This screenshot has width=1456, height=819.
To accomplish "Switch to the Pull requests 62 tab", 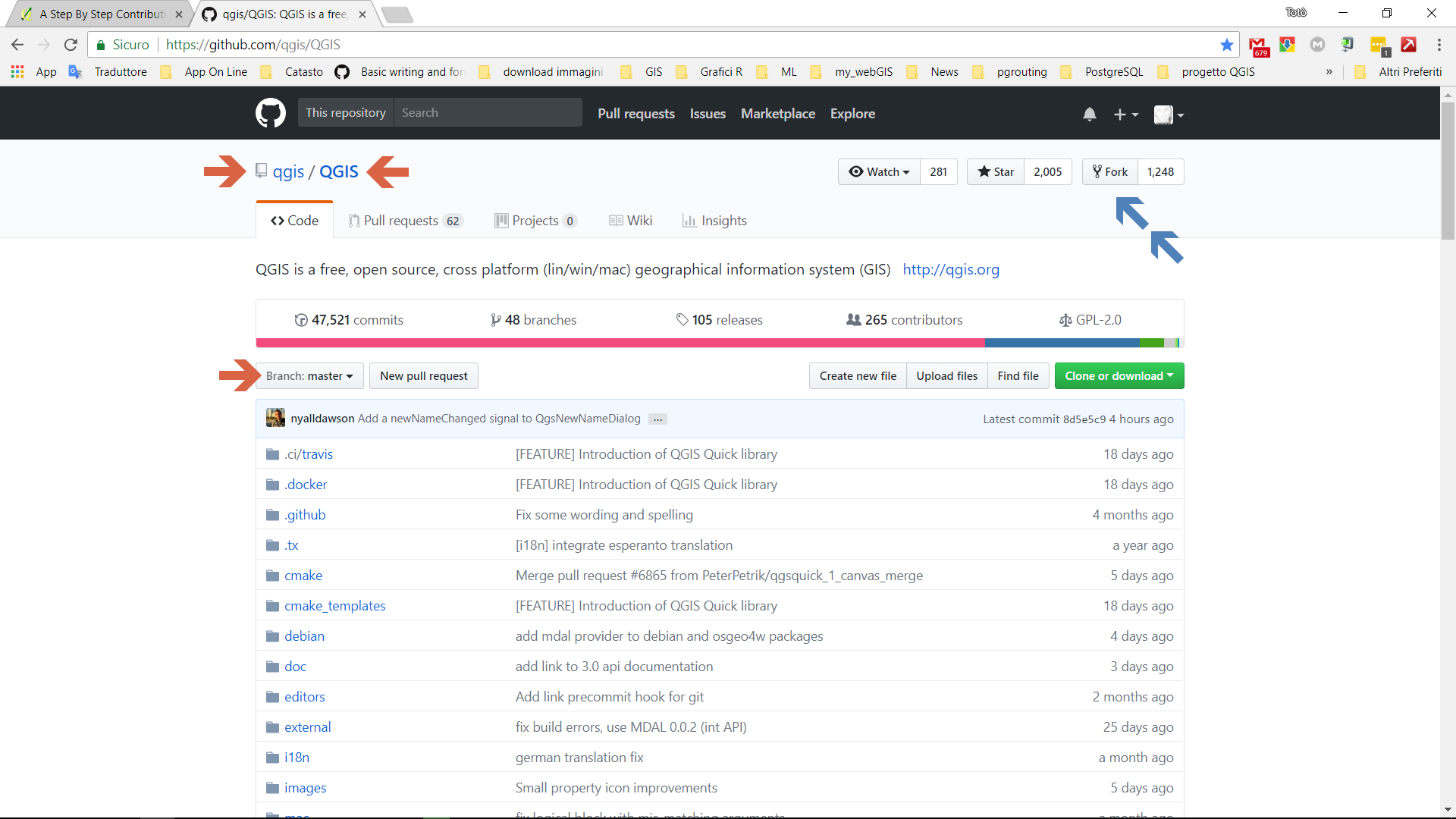I will pyautogui.click(x=405, y=221).
